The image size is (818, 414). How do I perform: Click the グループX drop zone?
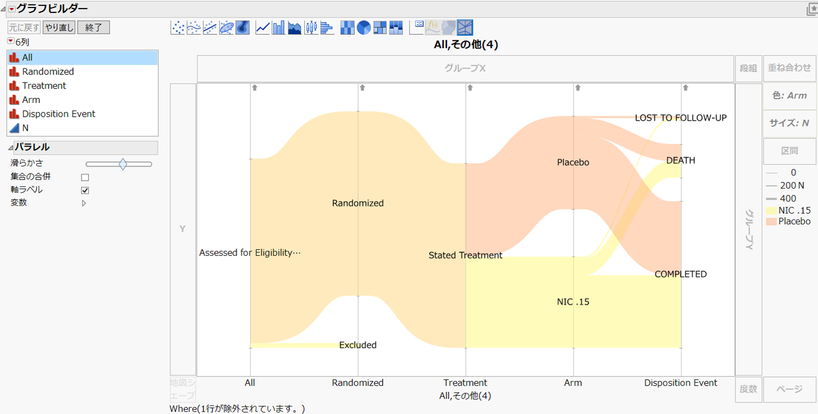[465, 68]
